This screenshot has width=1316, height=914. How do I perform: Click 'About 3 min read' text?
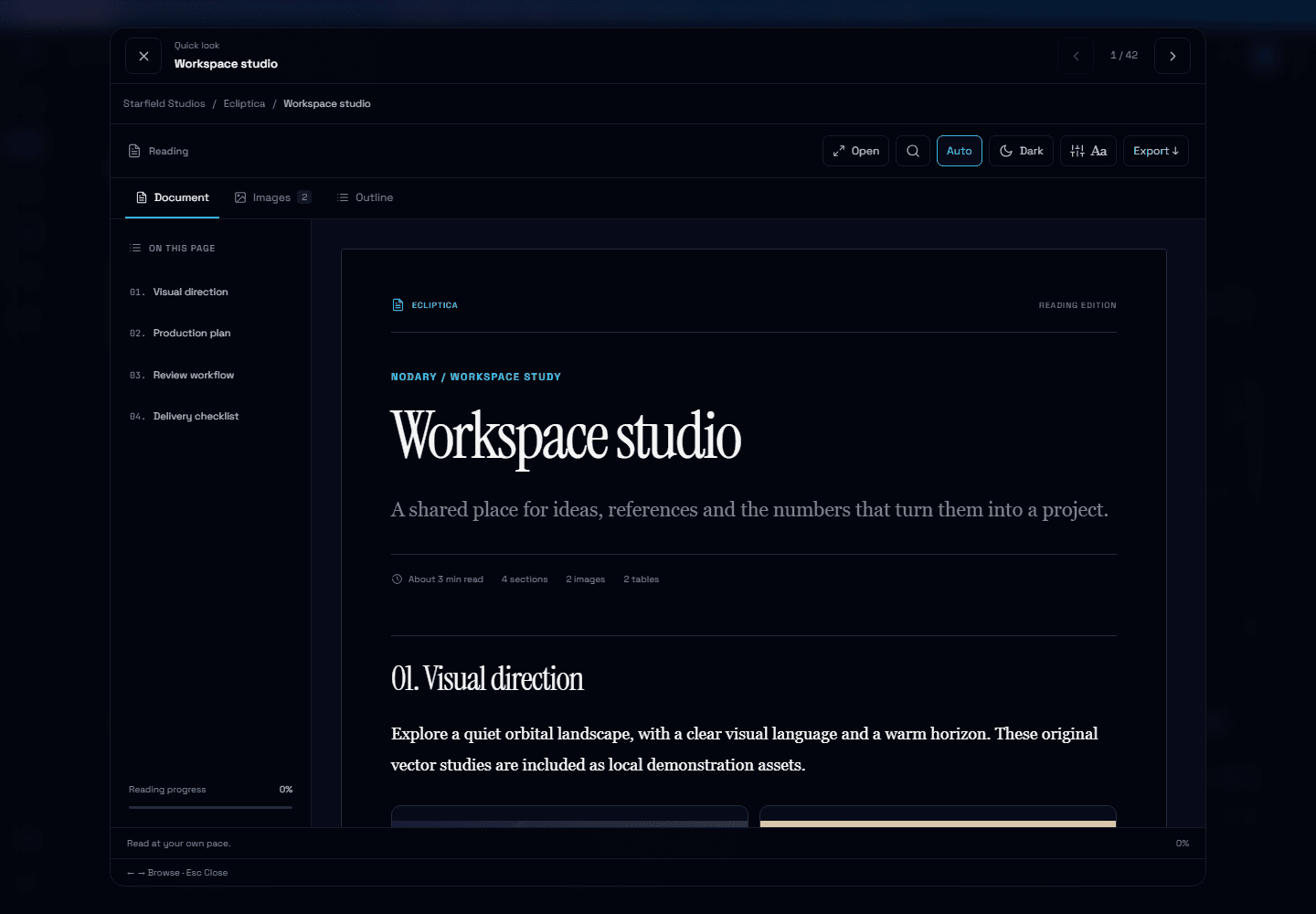446,579
